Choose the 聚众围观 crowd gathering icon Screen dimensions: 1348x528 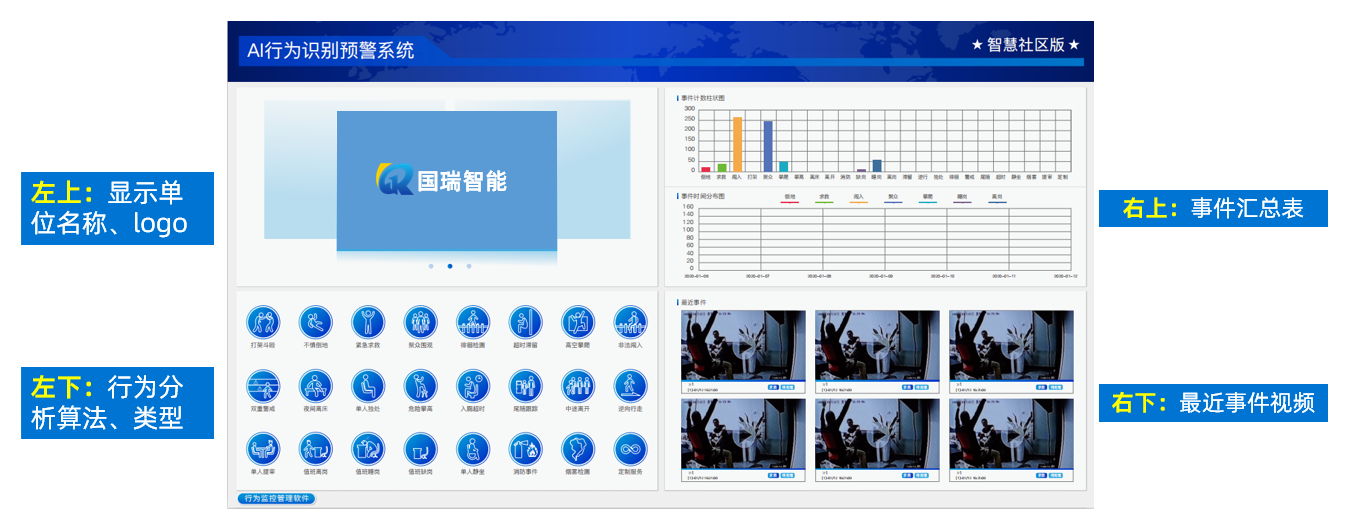click(420, 323)
